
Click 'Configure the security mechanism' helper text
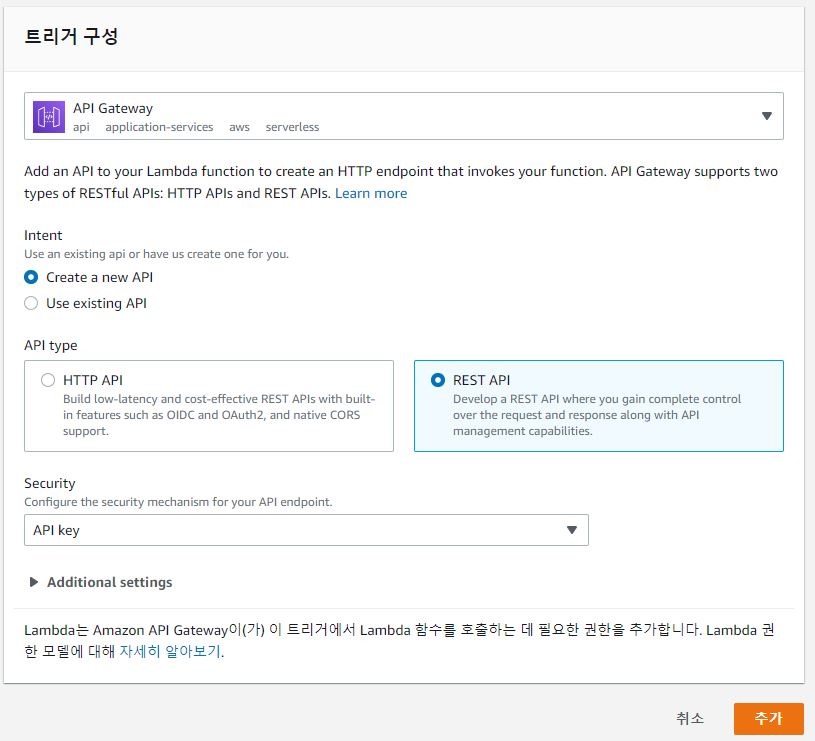pyautogui.click(x=178, y=502)
